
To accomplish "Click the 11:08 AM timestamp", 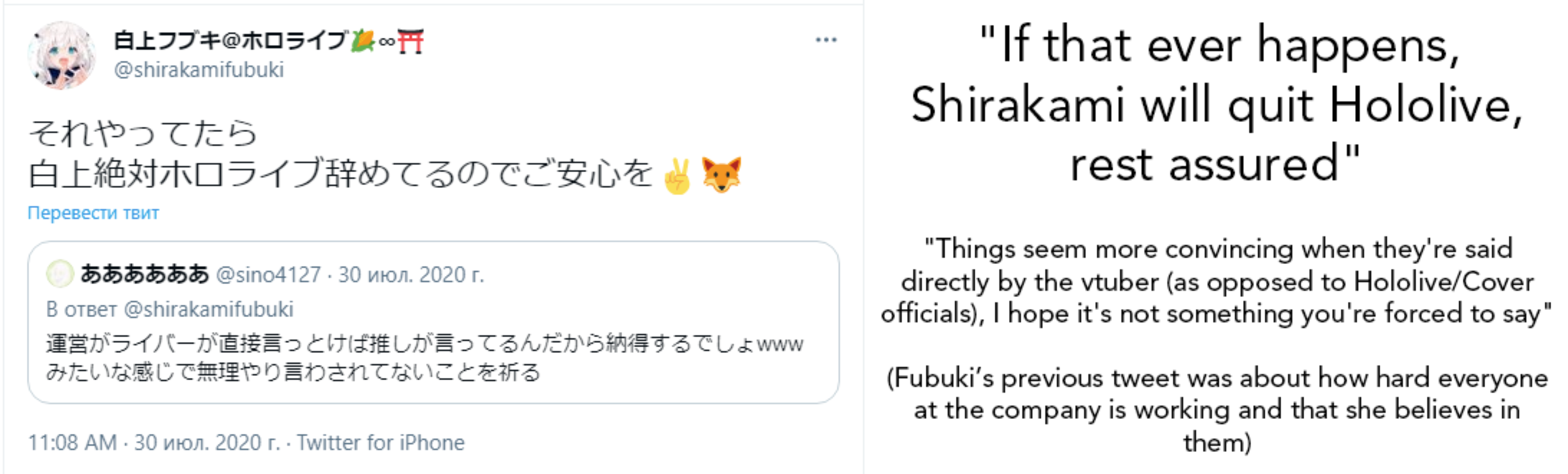I will [x=72, y=442].
